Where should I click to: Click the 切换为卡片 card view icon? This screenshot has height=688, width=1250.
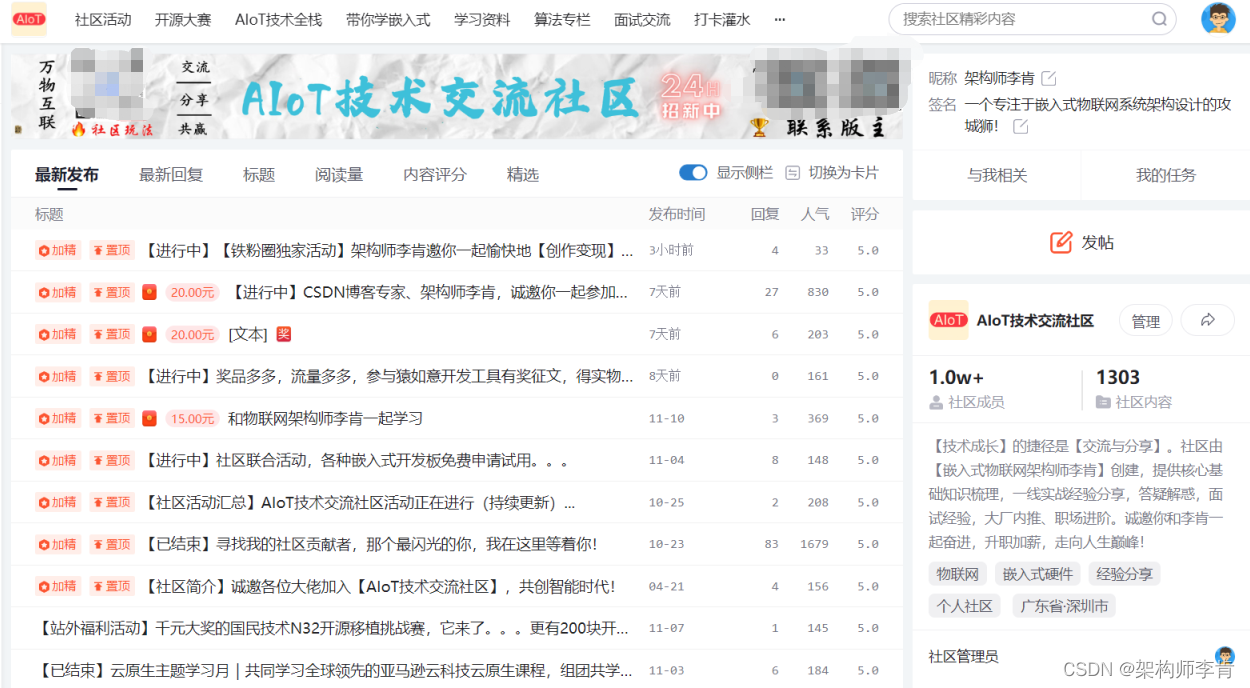[x=793, y=172]
